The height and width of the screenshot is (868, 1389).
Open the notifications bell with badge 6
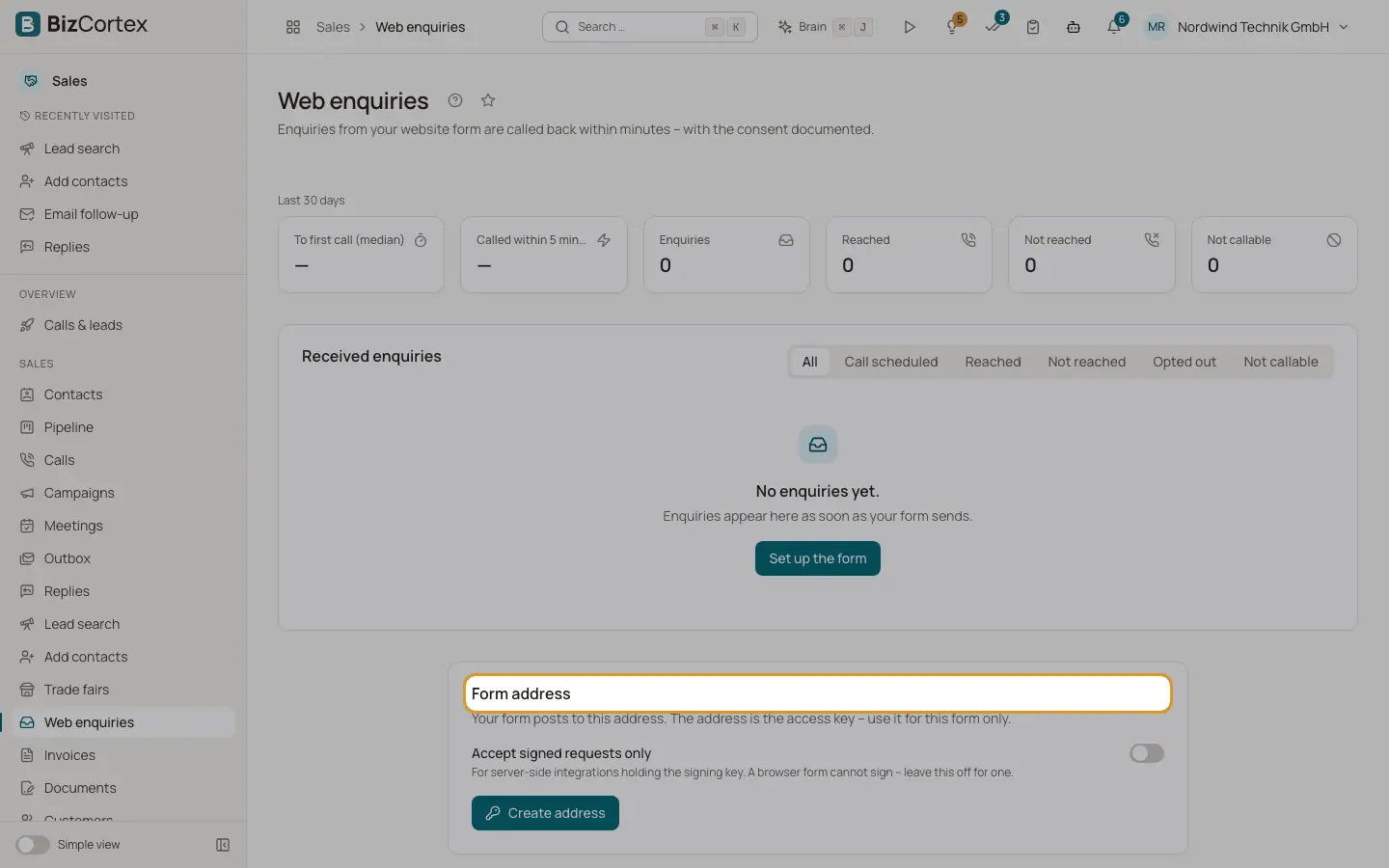[1114, 27]
